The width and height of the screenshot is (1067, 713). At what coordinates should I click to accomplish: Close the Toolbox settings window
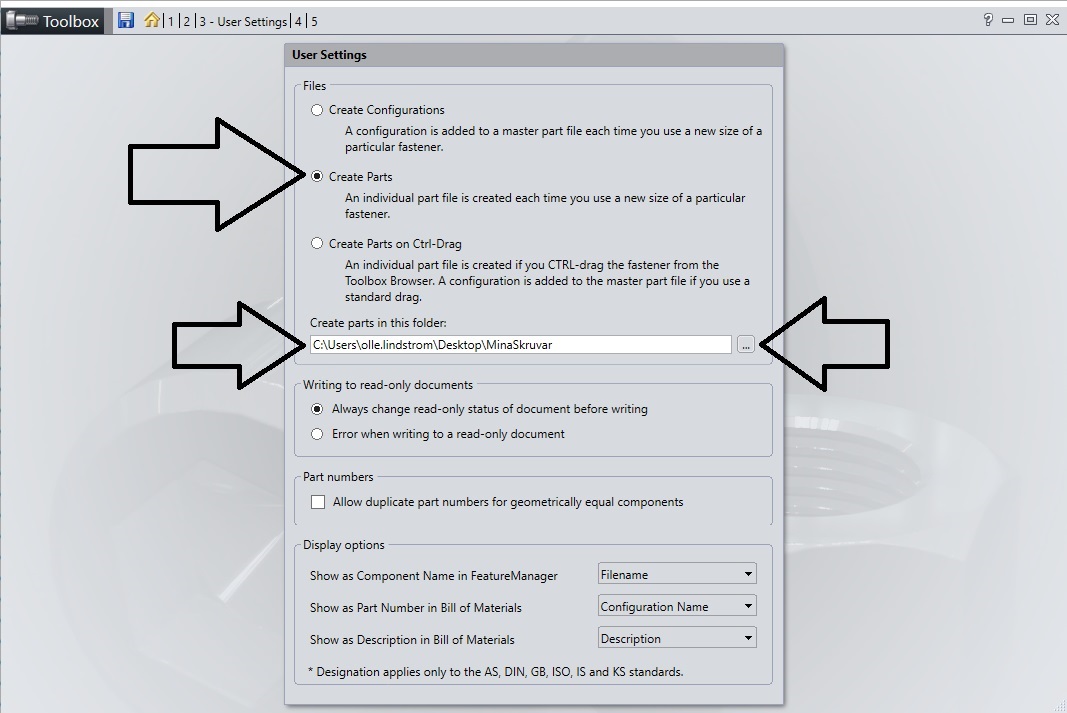pyautogui.click(x=1051, y=20)
